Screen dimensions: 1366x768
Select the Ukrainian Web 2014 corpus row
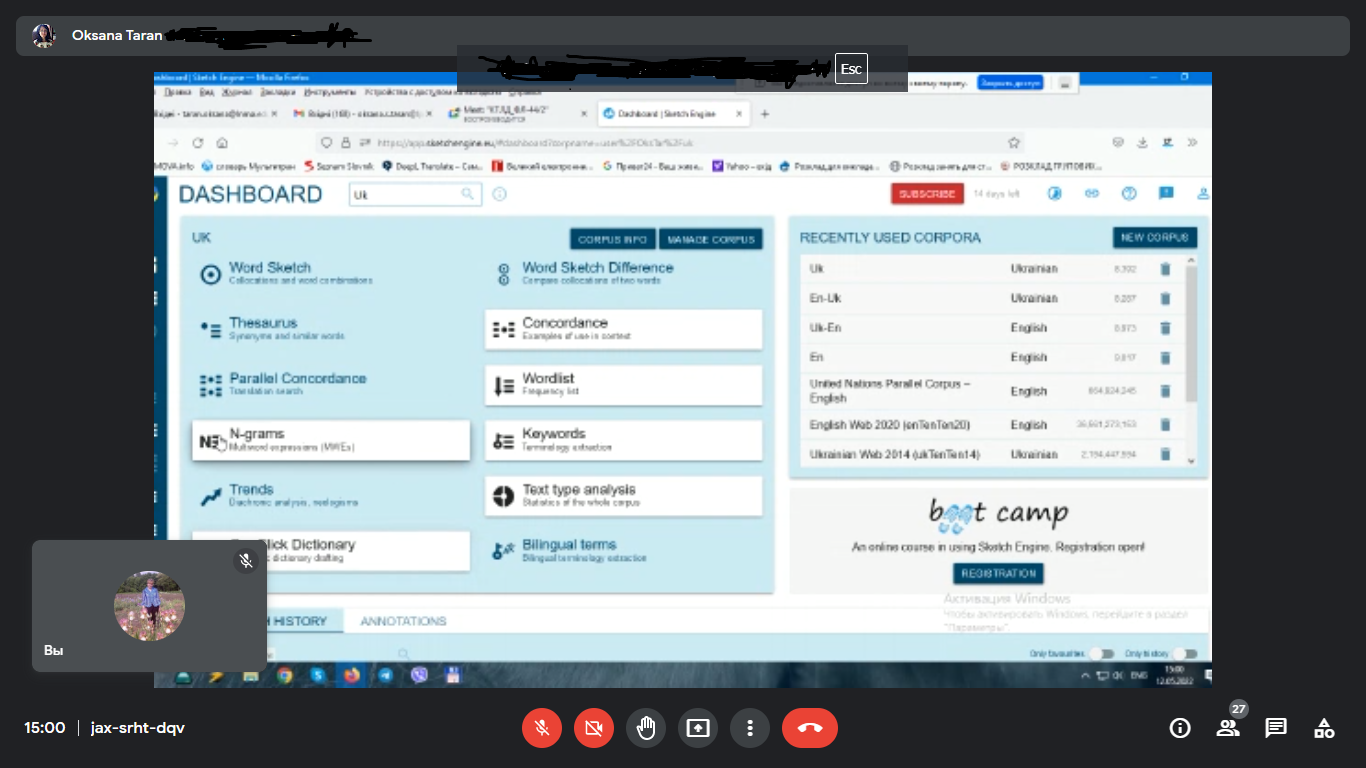tap(992, 455)
